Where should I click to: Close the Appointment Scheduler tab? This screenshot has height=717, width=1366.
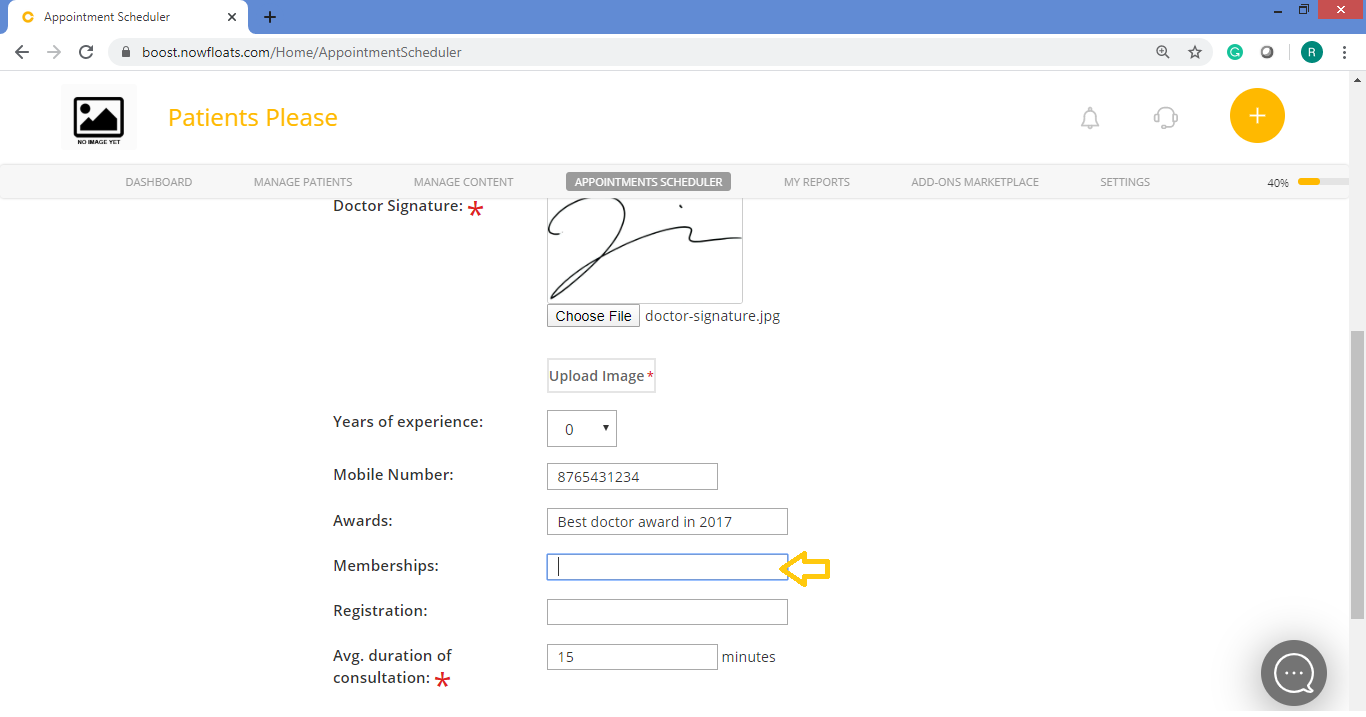pos(232,17)
